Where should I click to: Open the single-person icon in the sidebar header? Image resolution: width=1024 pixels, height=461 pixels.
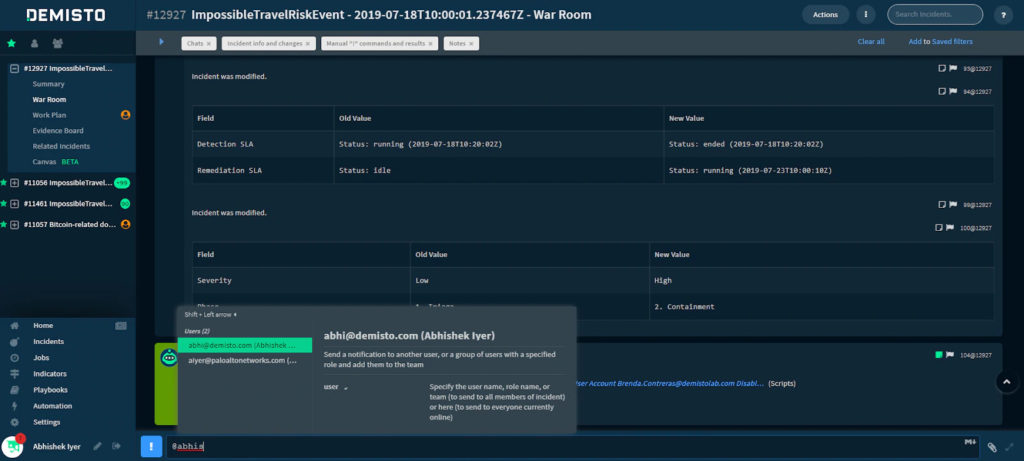tap(34, 43)
